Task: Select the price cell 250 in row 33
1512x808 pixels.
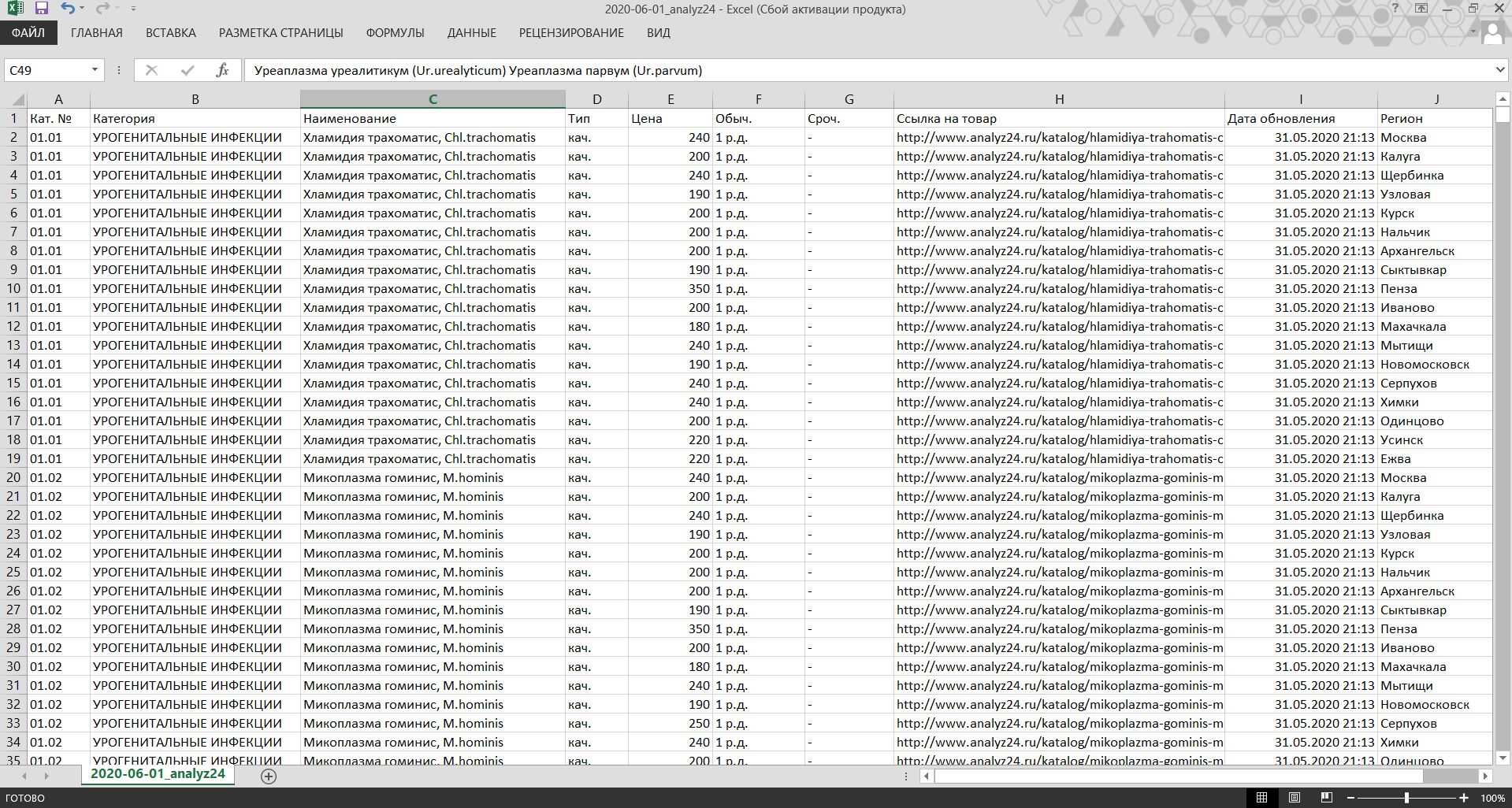Action: pos(671,723)
